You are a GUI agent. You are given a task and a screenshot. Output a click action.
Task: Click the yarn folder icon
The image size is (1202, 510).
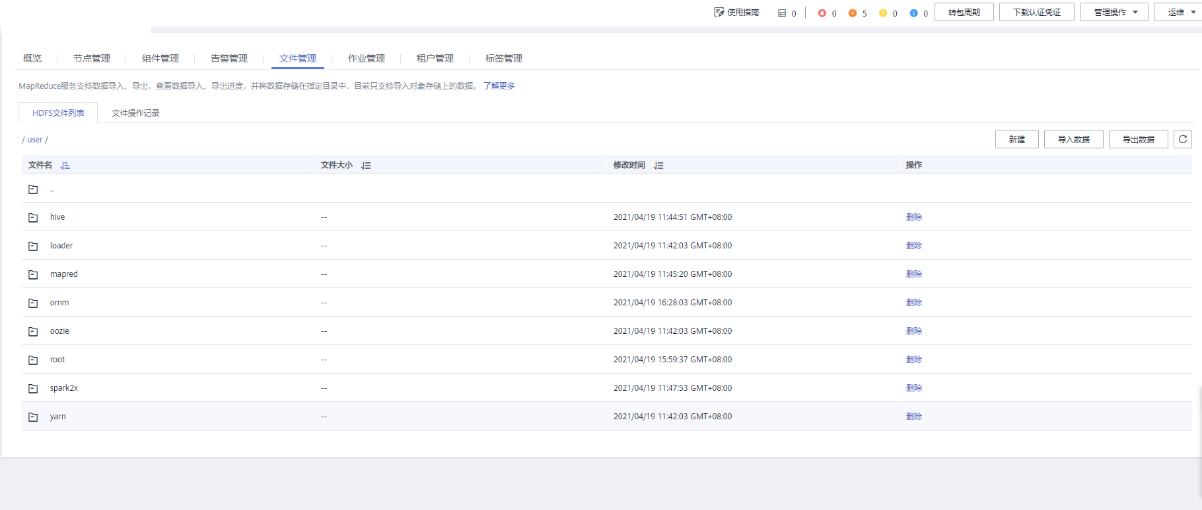tap(33, 416)
